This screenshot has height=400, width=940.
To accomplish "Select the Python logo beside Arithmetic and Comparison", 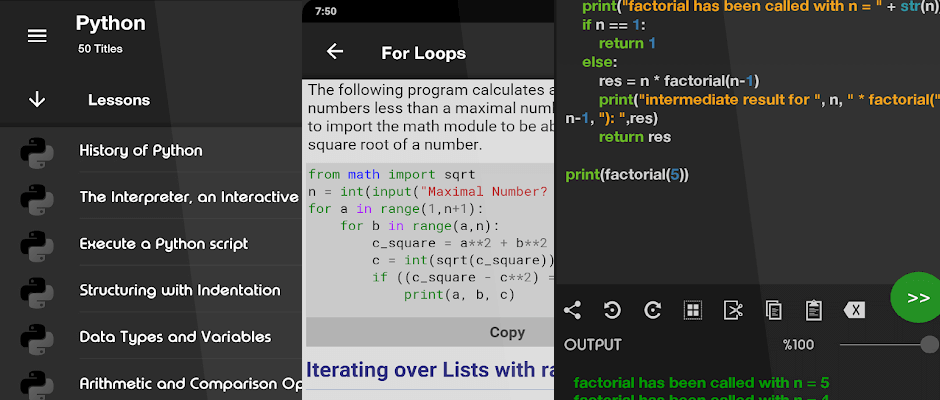I will (x=37, y=384).
